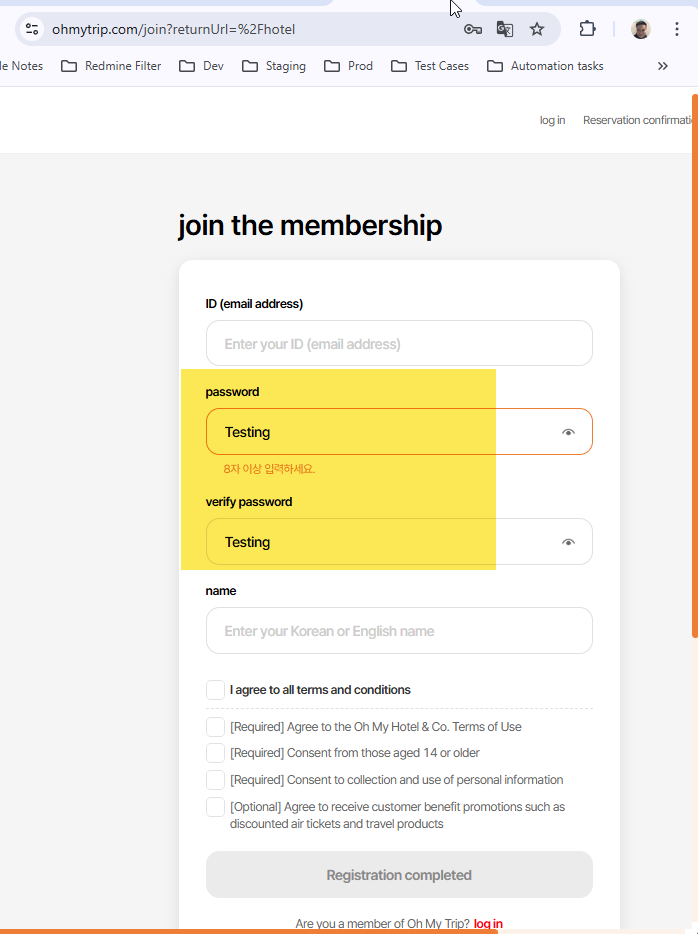Viewport: 698px width, 934px height.
Task: Check 'I agree to all terms and conditions'
Action: (x=215, y=690)
